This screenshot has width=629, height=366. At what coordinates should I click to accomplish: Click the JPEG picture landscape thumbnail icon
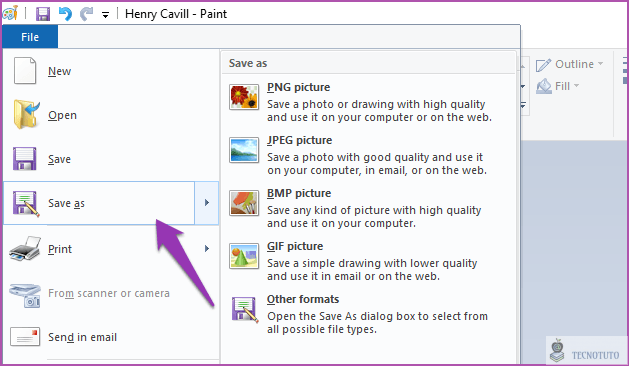tap(244, 150)
